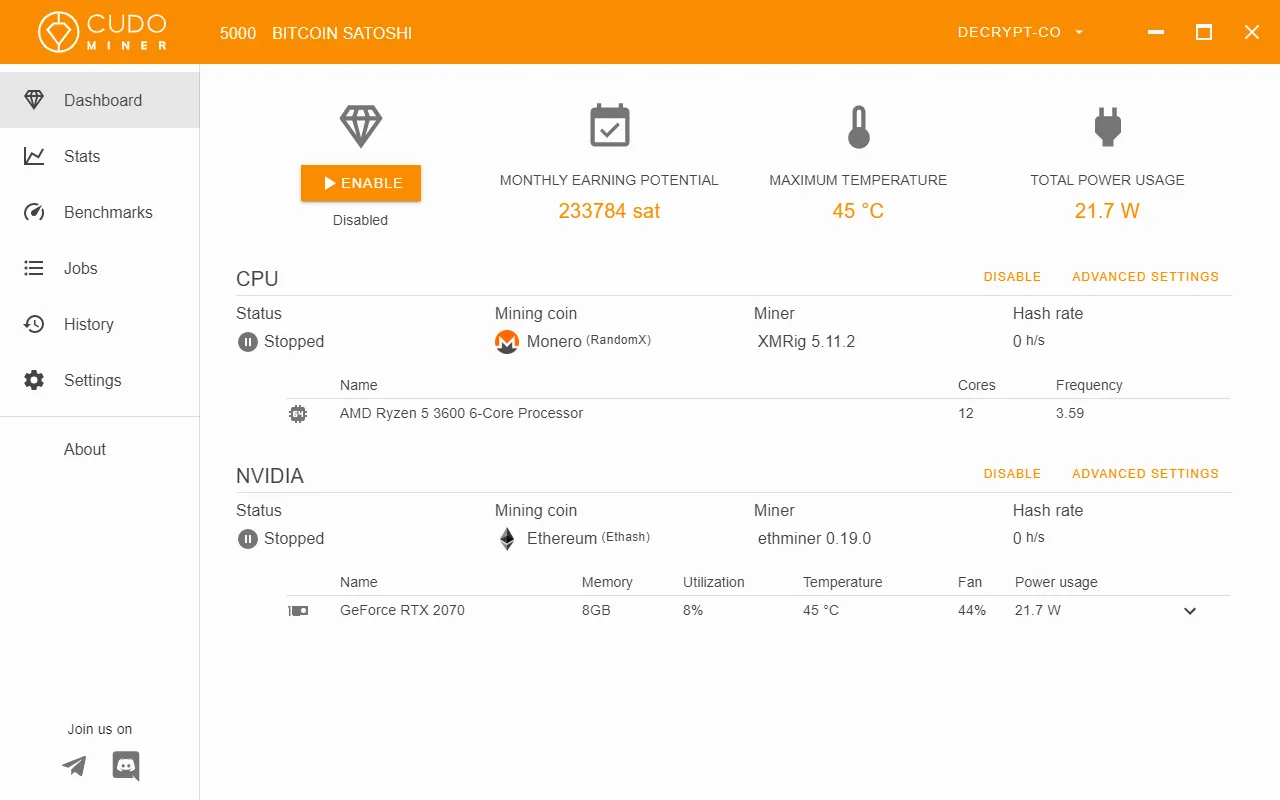Open CPU Advanced Settings

point(1145,276)
